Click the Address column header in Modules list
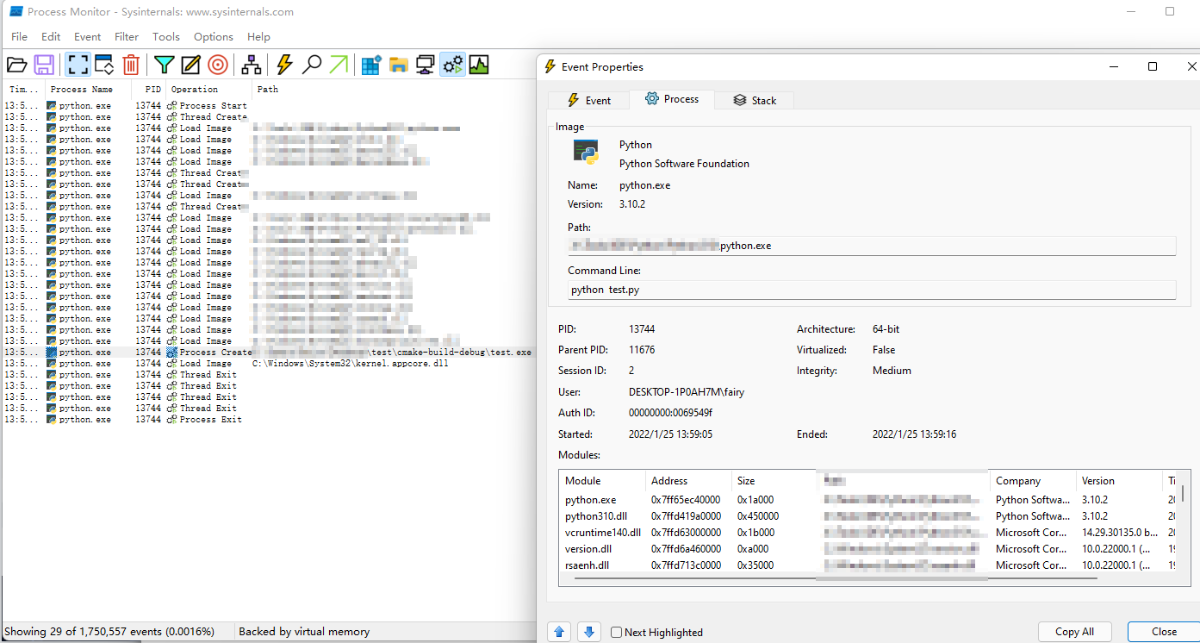 (686, 481)
